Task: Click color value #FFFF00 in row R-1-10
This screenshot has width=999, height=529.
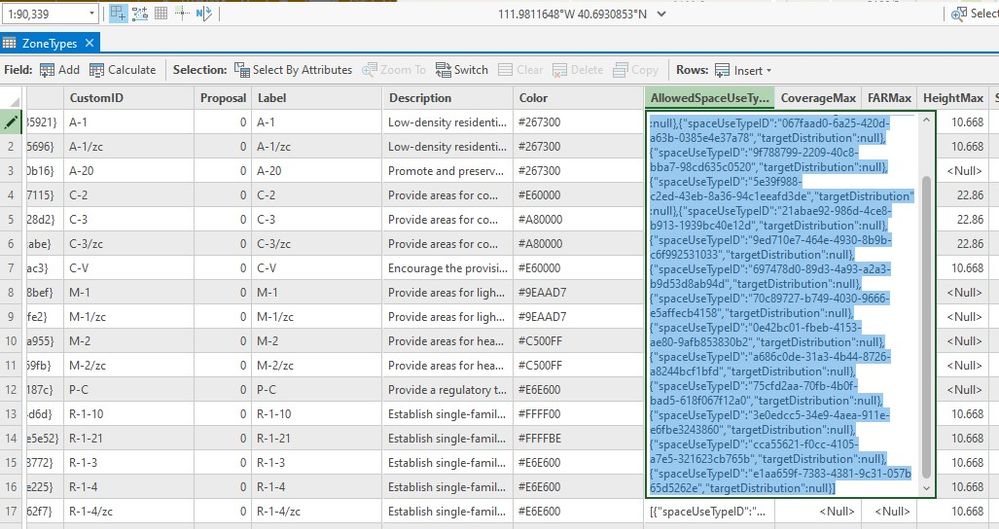Action: click(x=578, y=414)
